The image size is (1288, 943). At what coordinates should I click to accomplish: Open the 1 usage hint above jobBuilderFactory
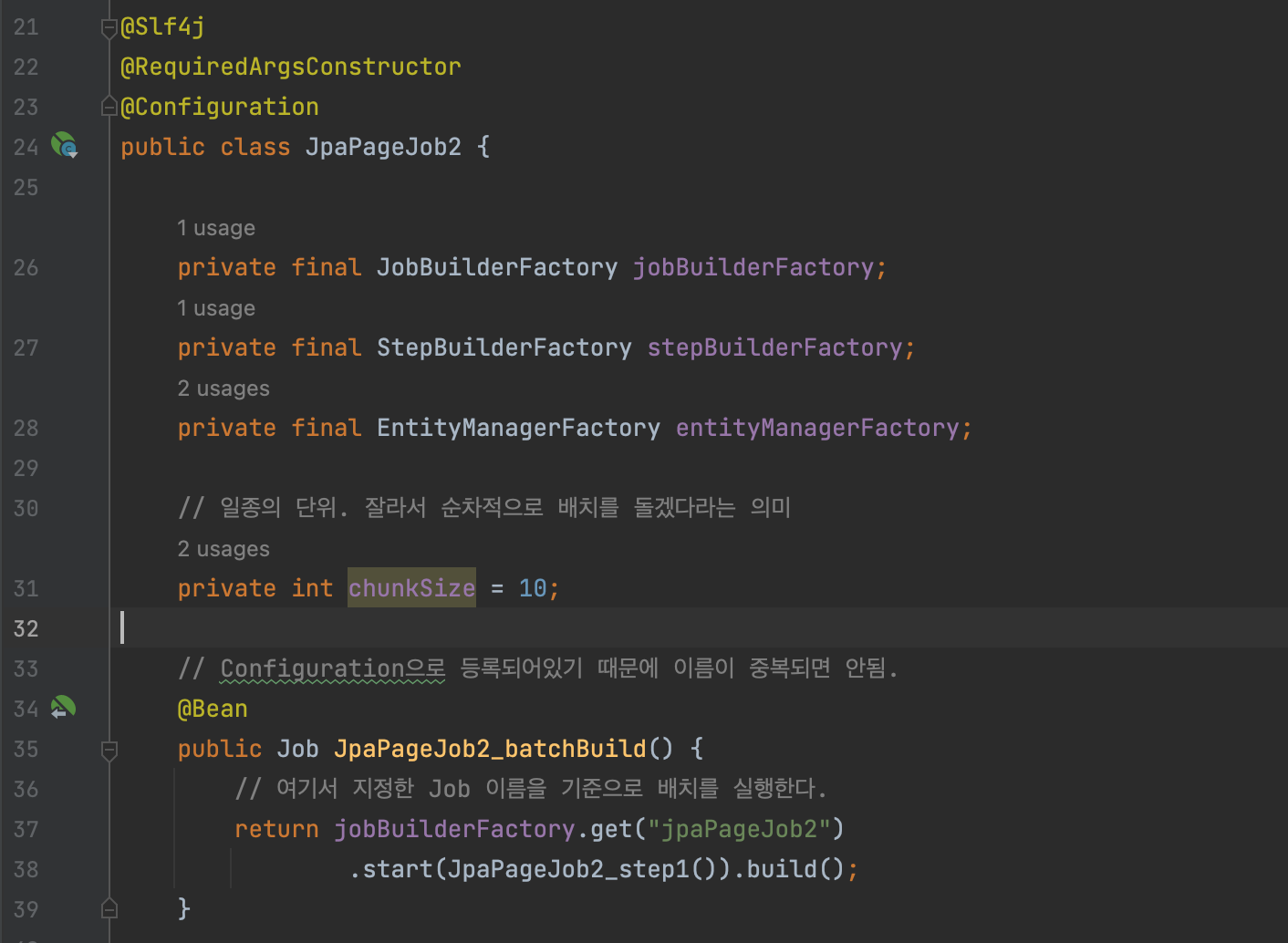215,227
